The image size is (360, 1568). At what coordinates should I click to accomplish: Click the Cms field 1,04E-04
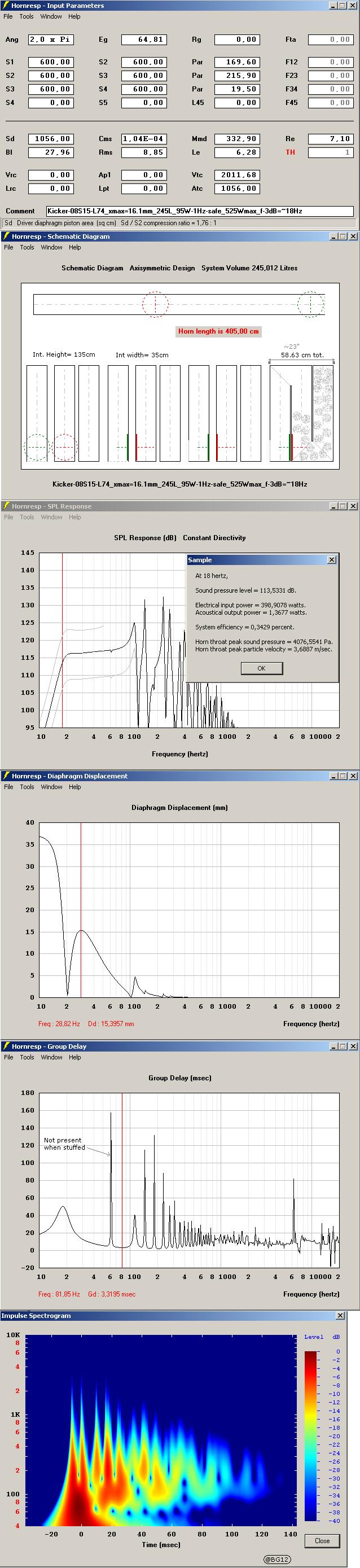tap(143, 139)
